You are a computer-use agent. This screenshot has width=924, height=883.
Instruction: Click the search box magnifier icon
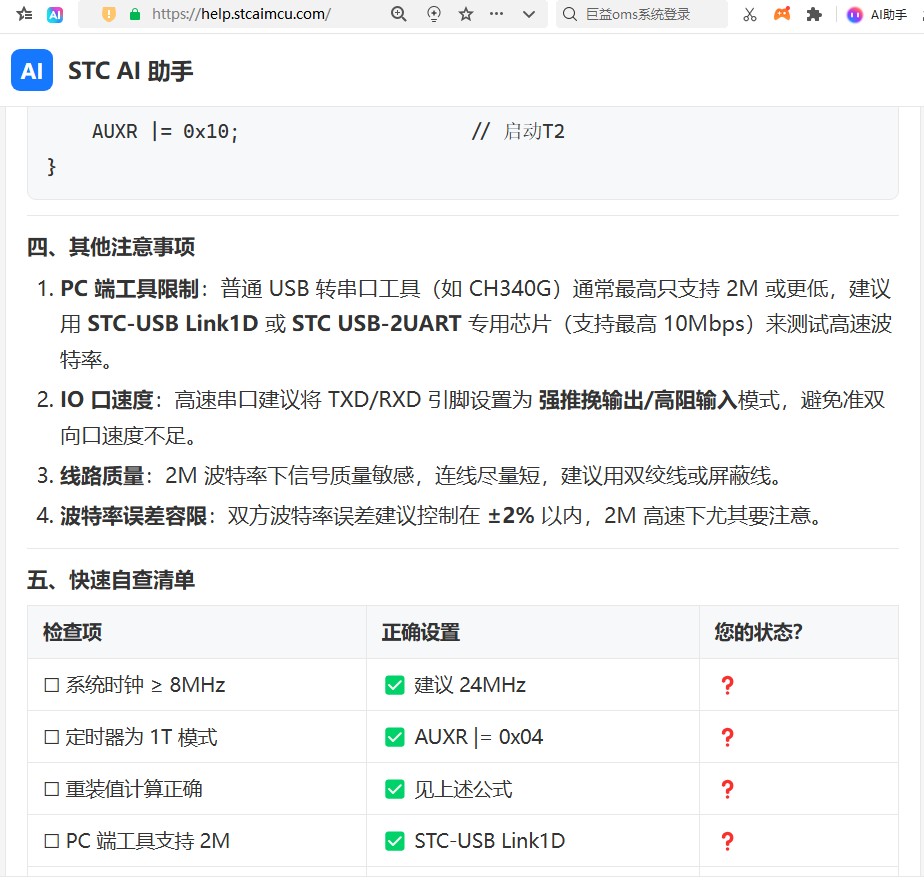[569, 14]
